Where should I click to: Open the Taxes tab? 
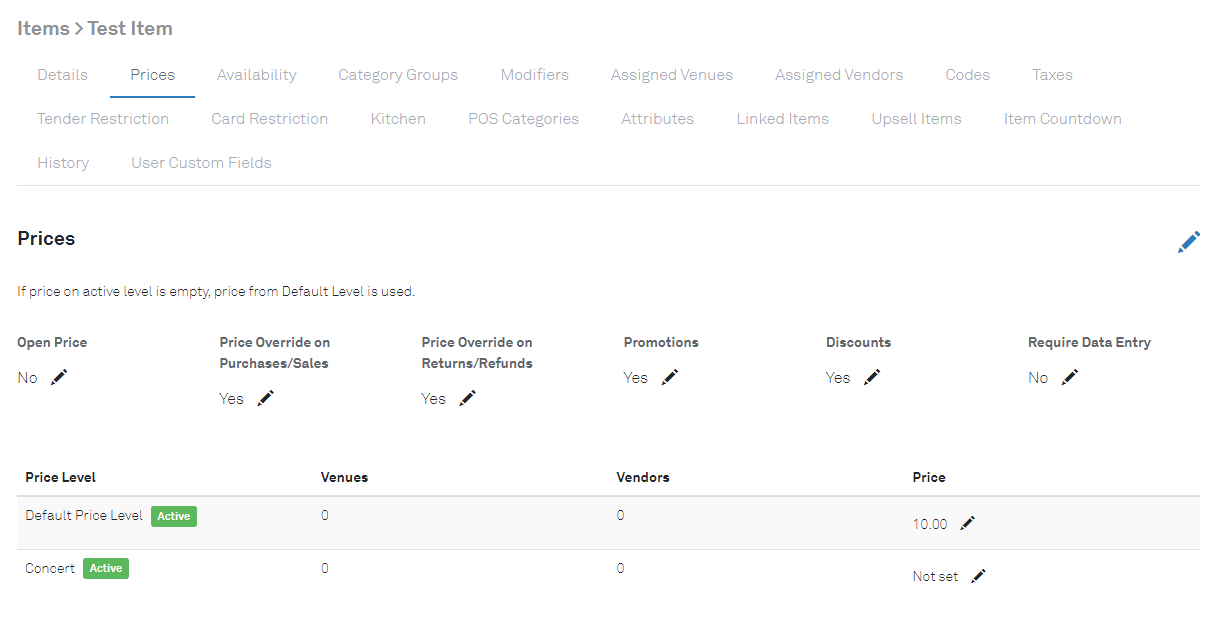pyautogui.click(x=1052, y=75)
